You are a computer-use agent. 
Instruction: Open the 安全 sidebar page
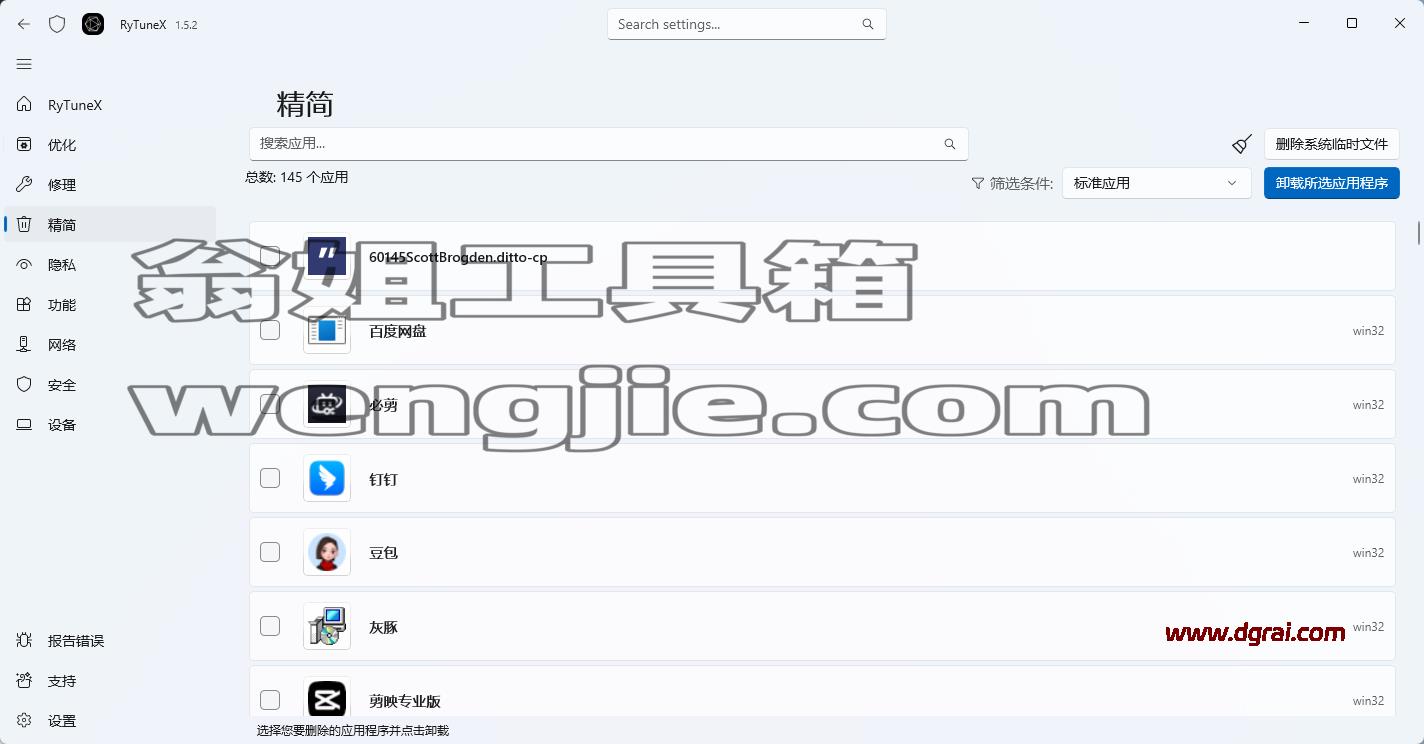(x=110, y=385)
